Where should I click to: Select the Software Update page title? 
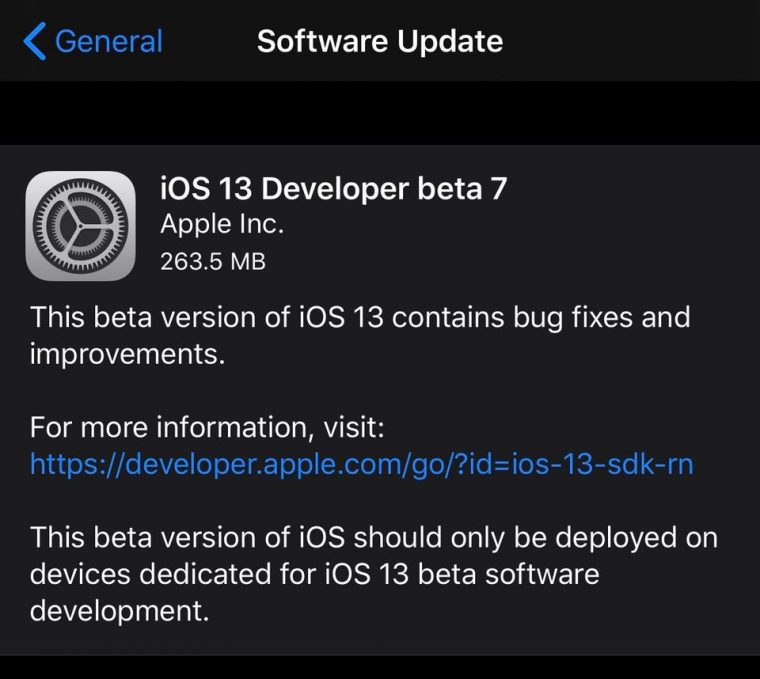(380, 41)
